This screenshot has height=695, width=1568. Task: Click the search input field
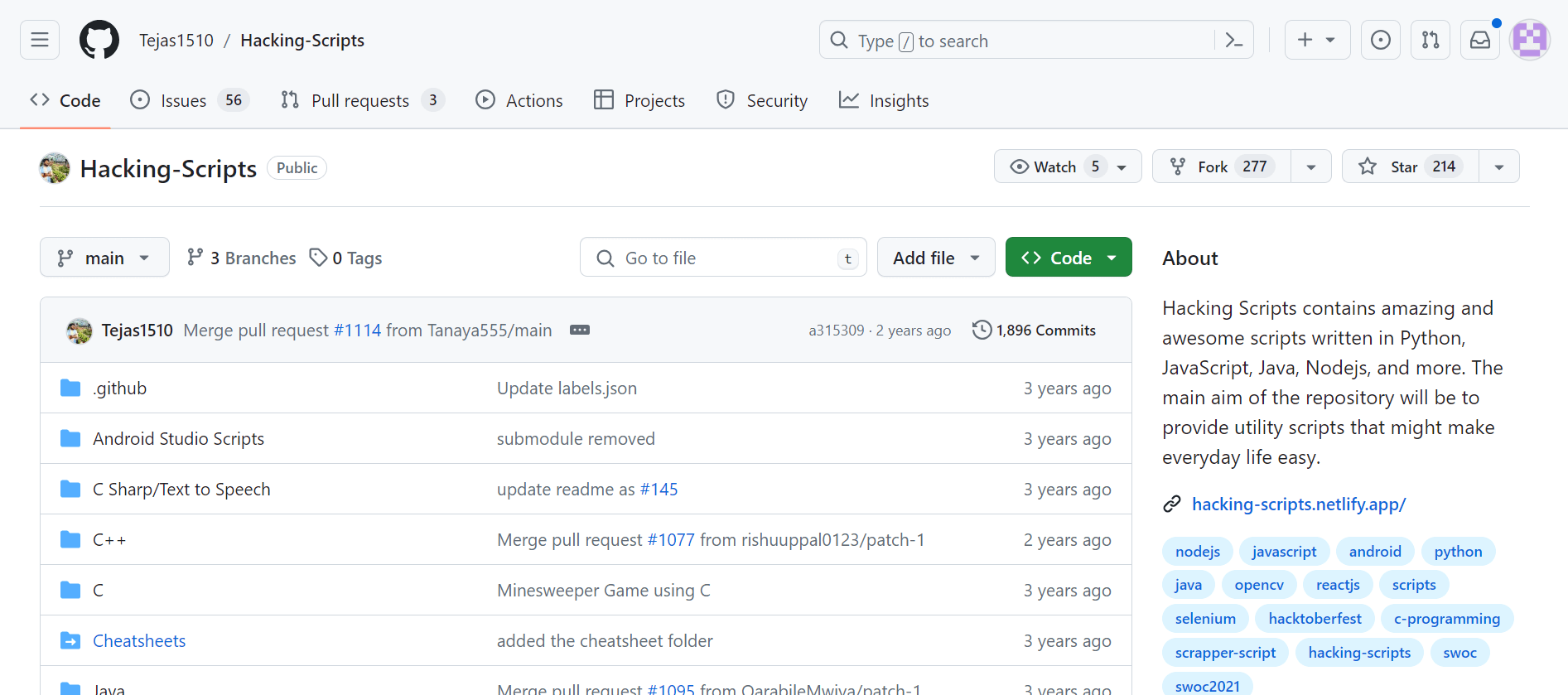click(x=1036, y=40)
